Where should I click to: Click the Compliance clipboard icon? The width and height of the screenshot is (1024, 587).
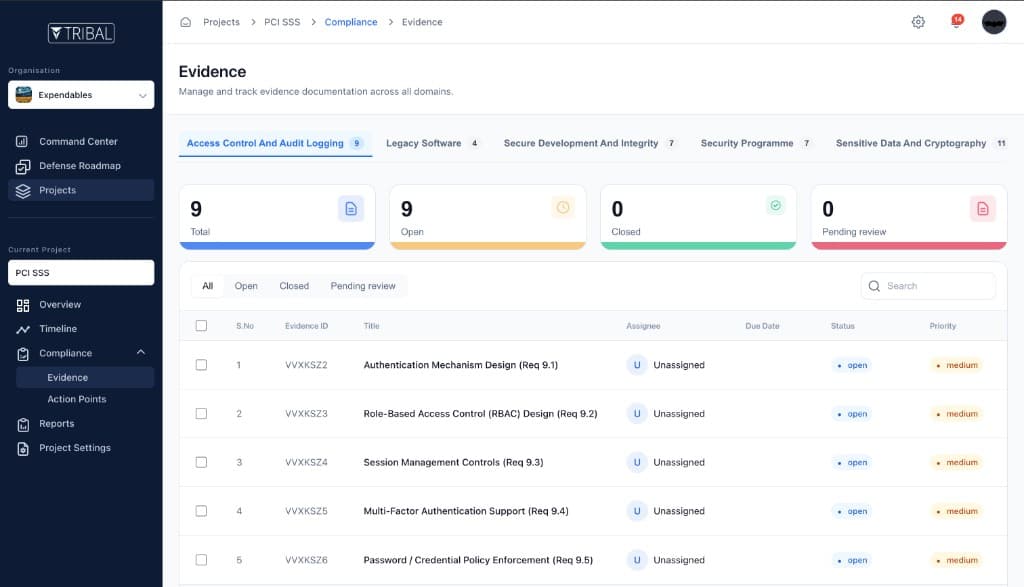(23, 353)
